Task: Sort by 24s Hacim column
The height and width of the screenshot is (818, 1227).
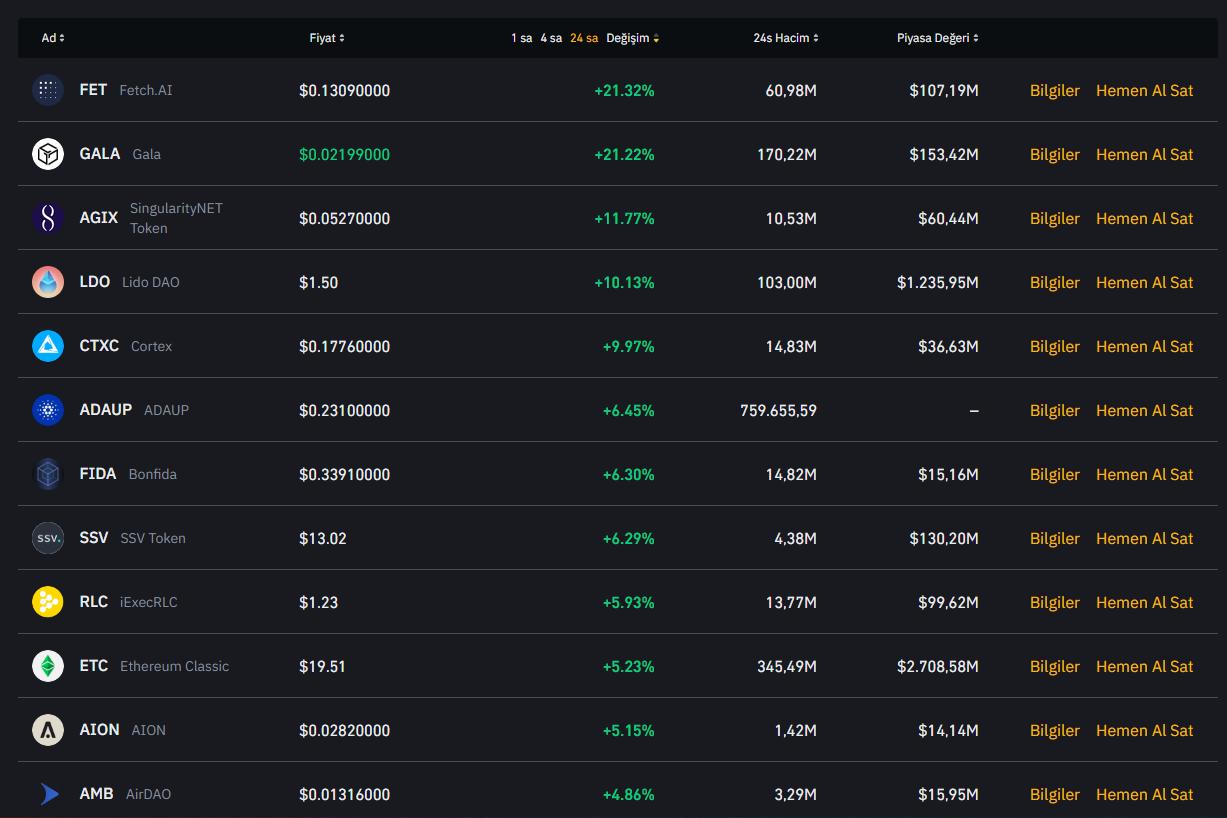Action: point(785,38)
